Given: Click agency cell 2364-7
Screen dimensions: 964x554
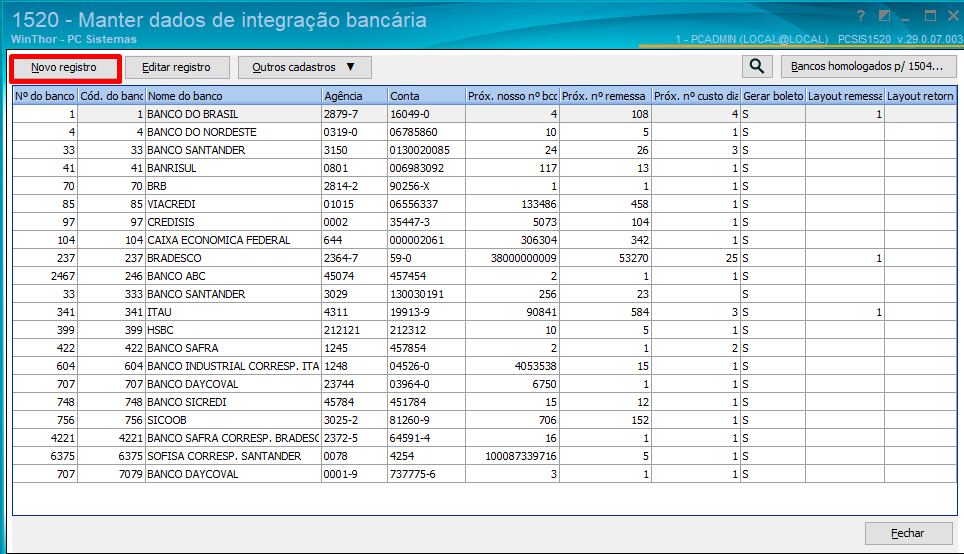Looking at the screenshot, I should (x=354, y=258).
